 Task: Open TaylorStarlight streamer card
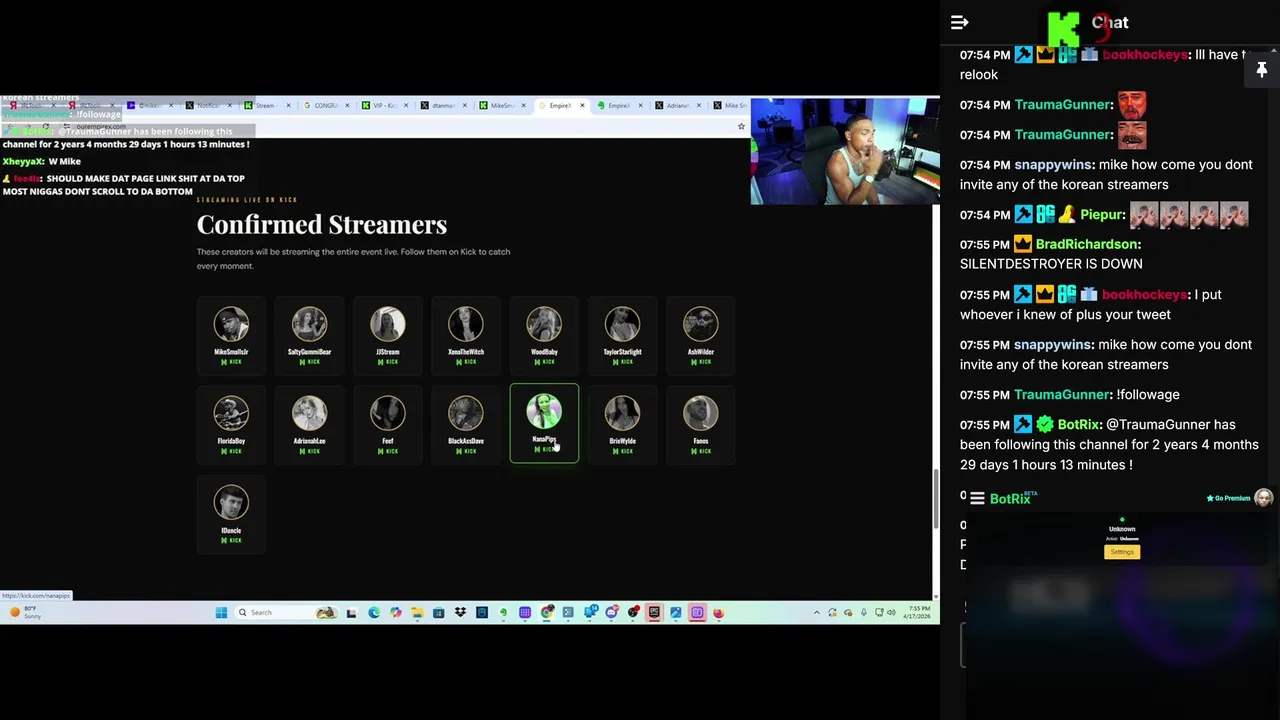pos(622,336)
